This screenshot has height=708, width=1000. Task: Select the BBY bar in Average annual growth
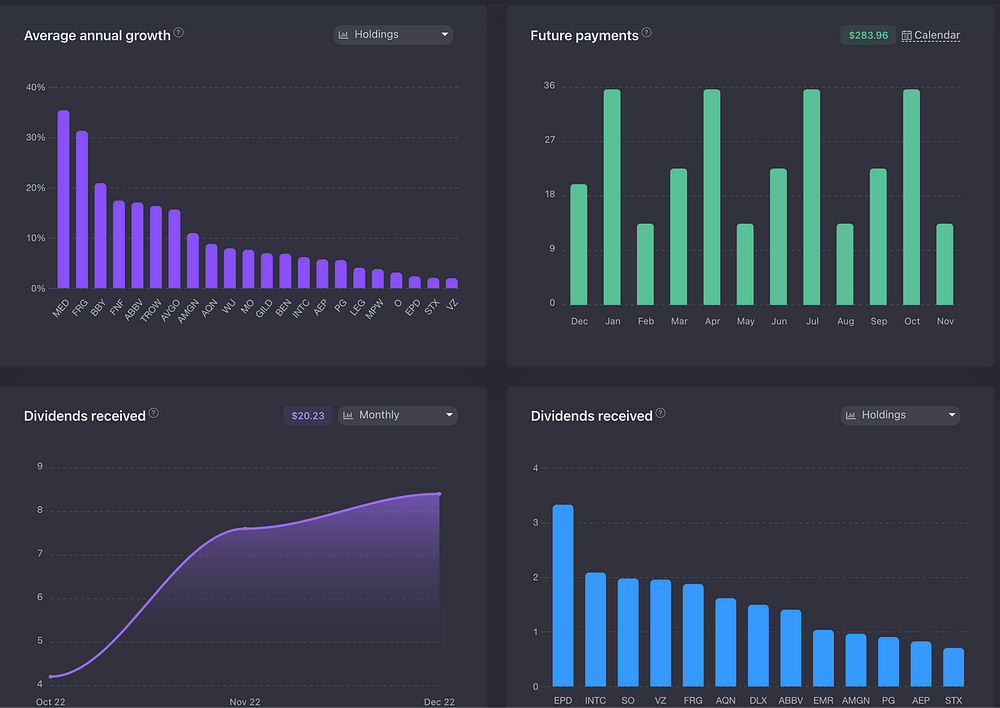click(x=100, y=236)
